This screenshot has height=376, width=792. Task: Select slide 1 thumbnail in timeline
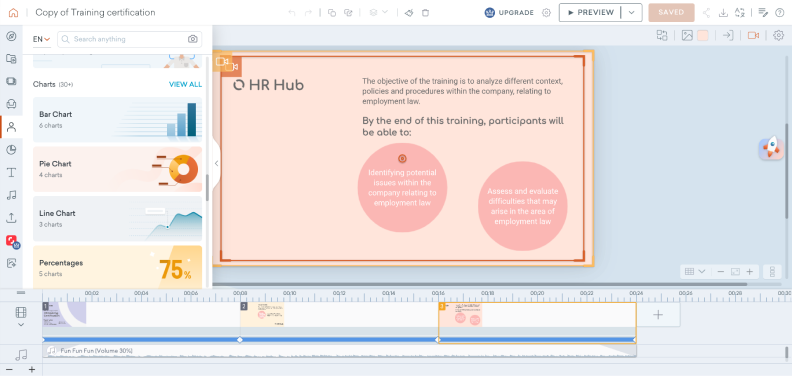[64, 314]
